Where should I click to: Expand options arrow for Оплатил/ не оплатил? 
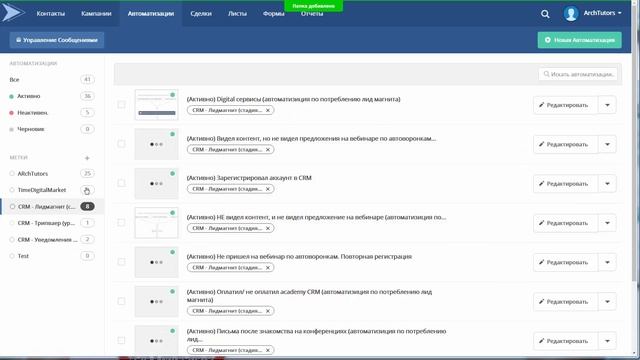click(x=607, y=302)
